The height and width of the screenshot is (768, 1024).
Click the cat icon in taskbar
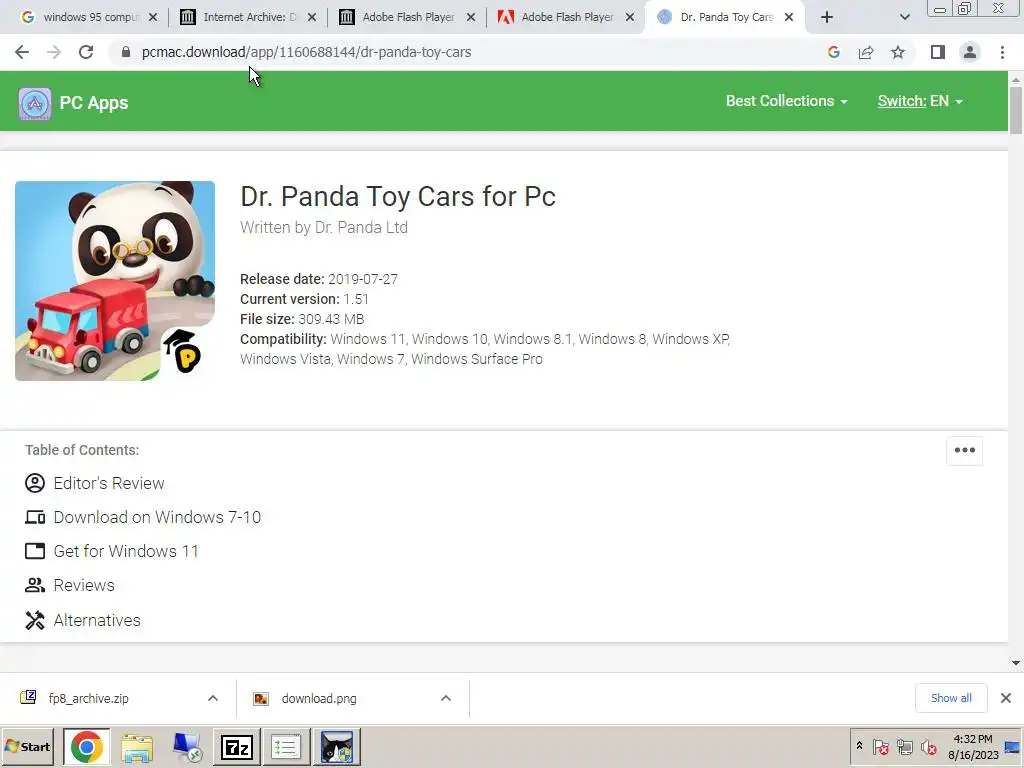click(x=337, y=747)
